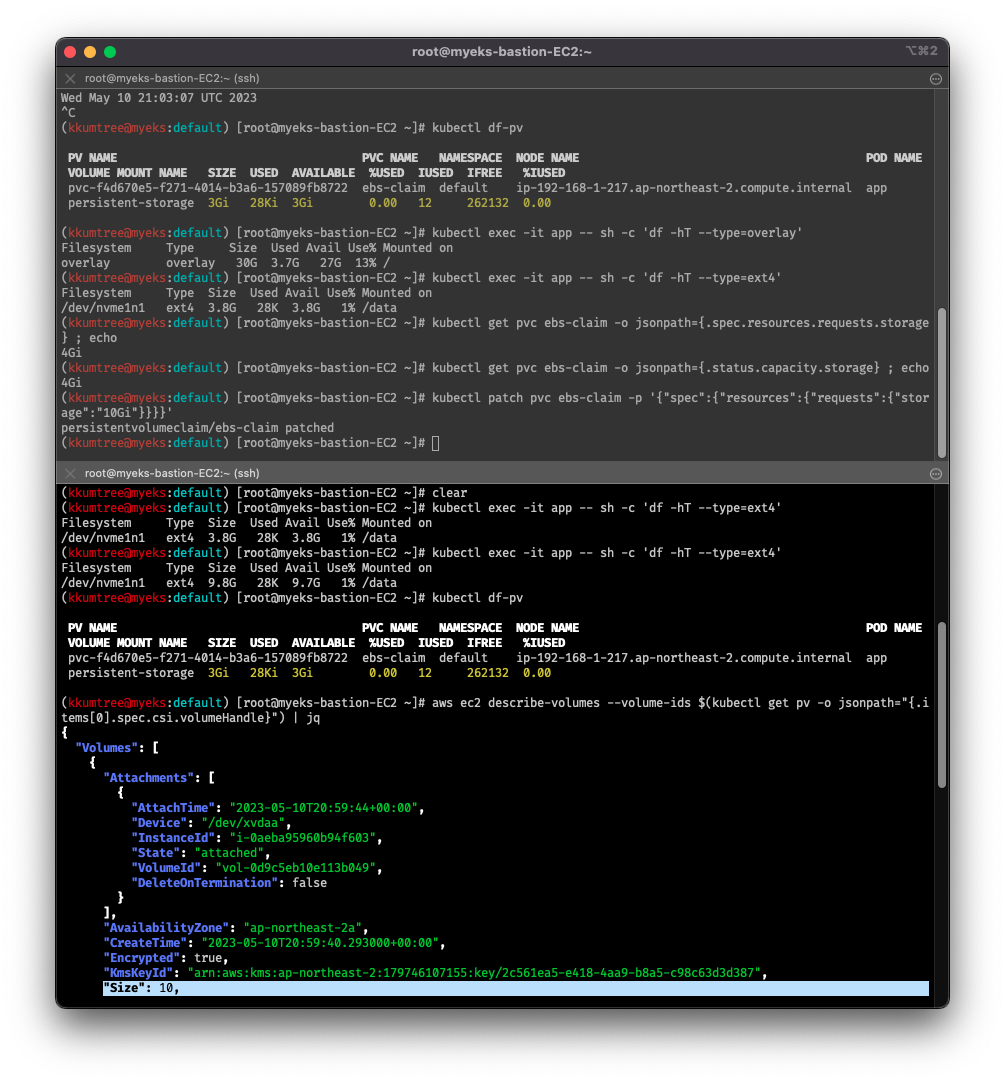Click the 'kubectl df-pv' command in top pane
The height and width of the screenshot is (1082, 1005).
[477, 128]
